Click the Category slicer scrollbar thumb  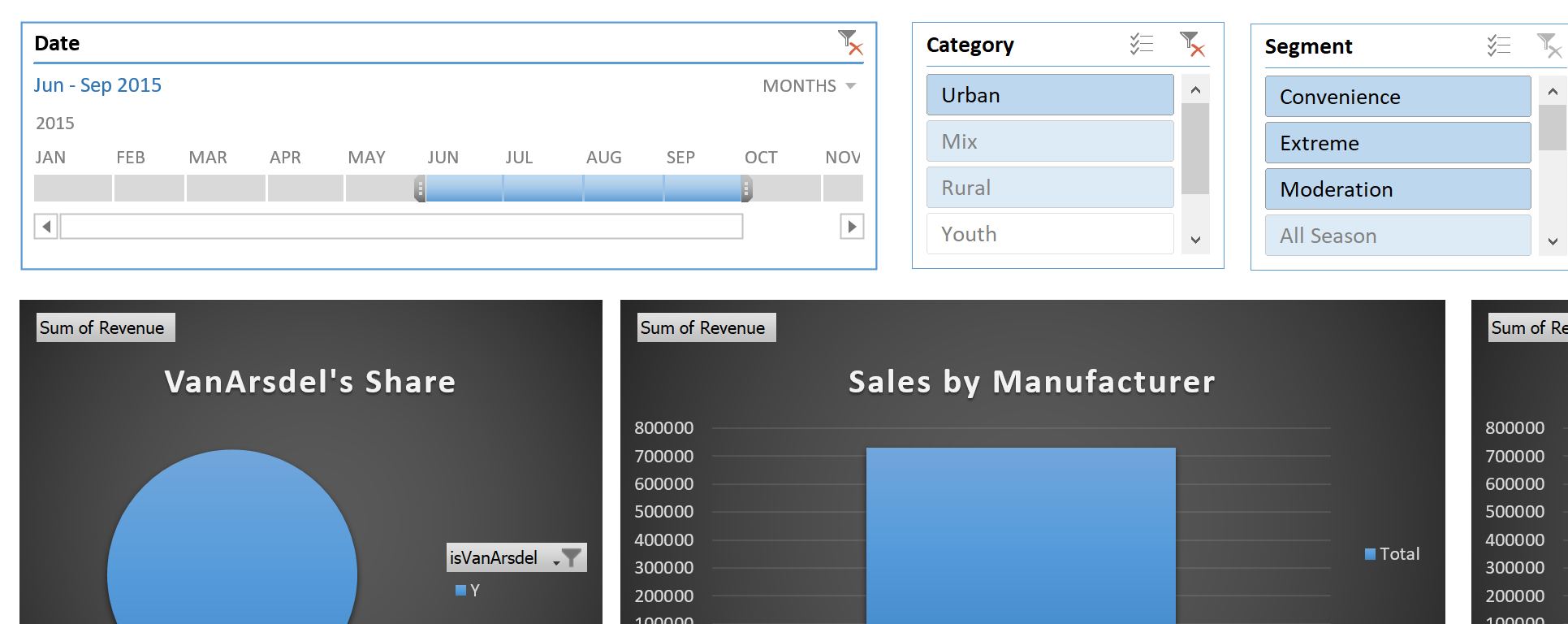coord(1195,149)
